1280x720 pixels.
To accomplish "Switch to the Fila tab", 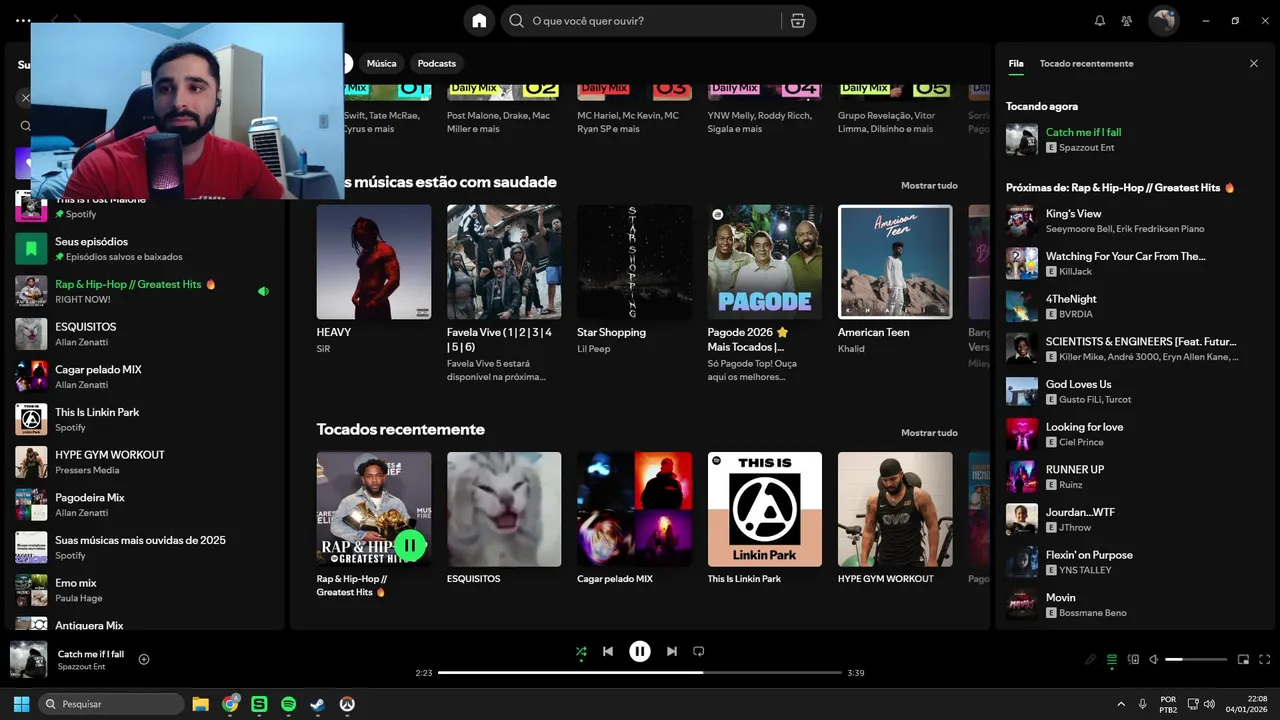I will click(1016, 63).
